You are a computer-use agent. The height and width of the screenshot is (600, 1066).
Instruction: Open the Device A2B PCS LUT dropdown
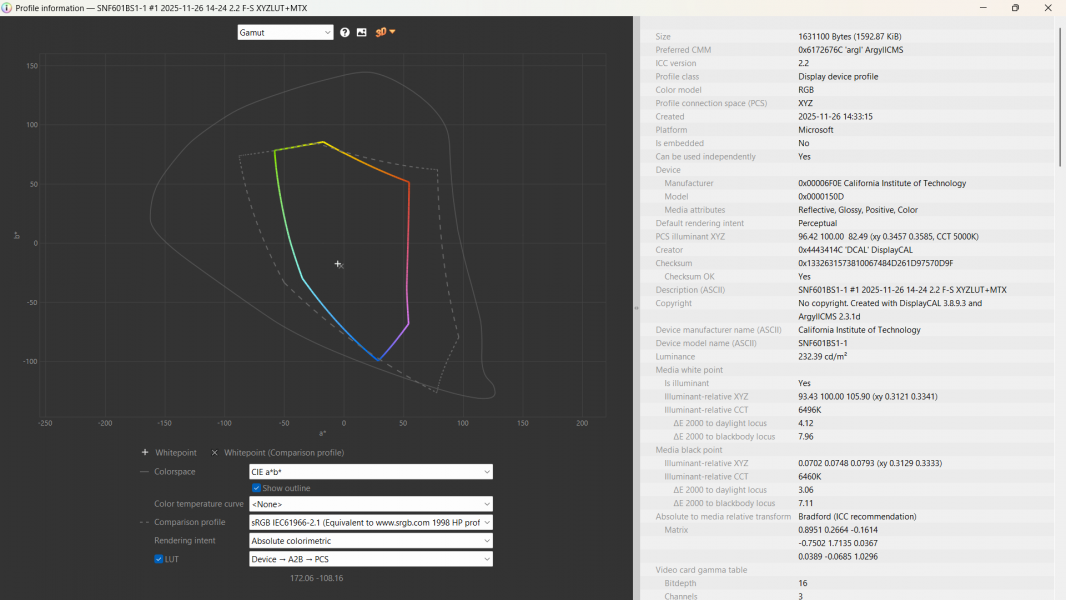(x=370, y=559)
